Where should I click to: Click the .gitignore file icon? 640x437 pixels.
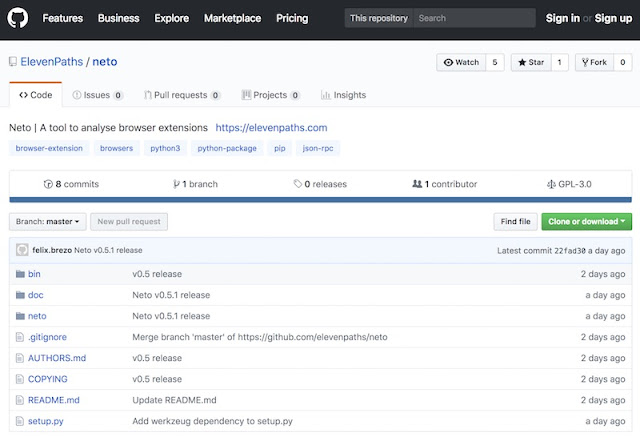(20, 337)
